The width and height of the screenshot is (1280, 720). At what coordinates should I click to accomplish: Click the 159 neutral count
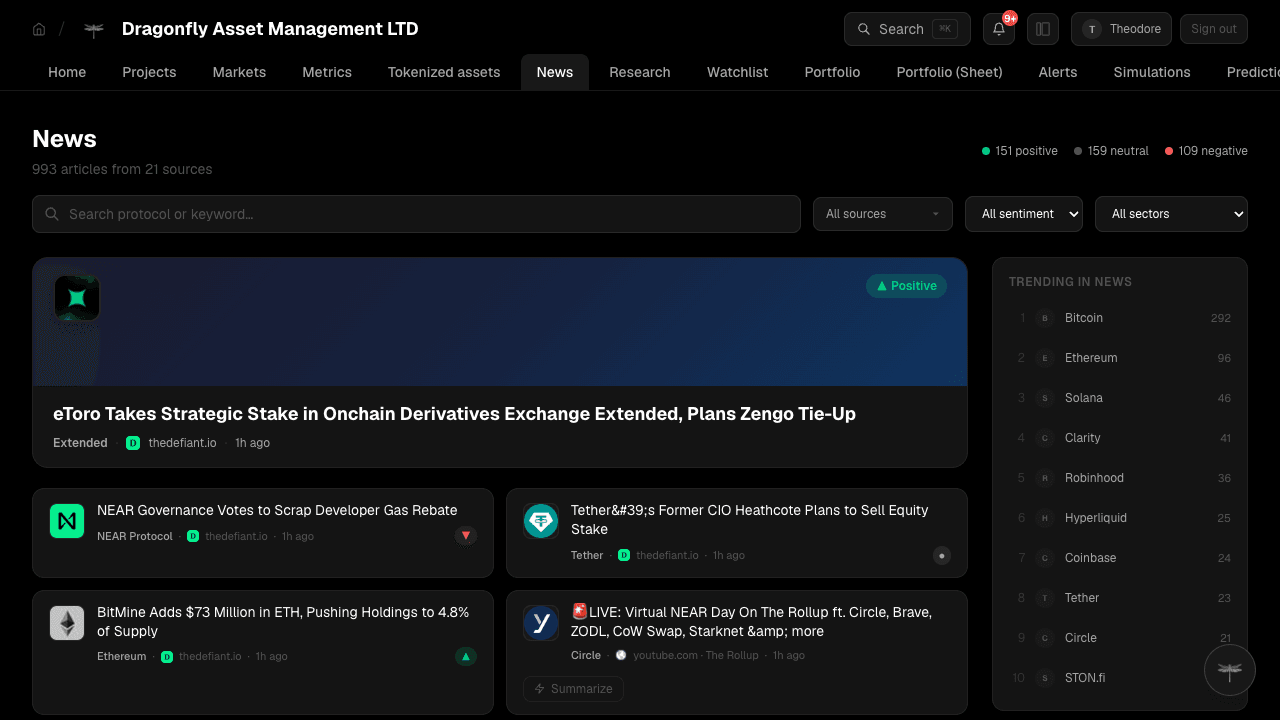click(1111, 151)
